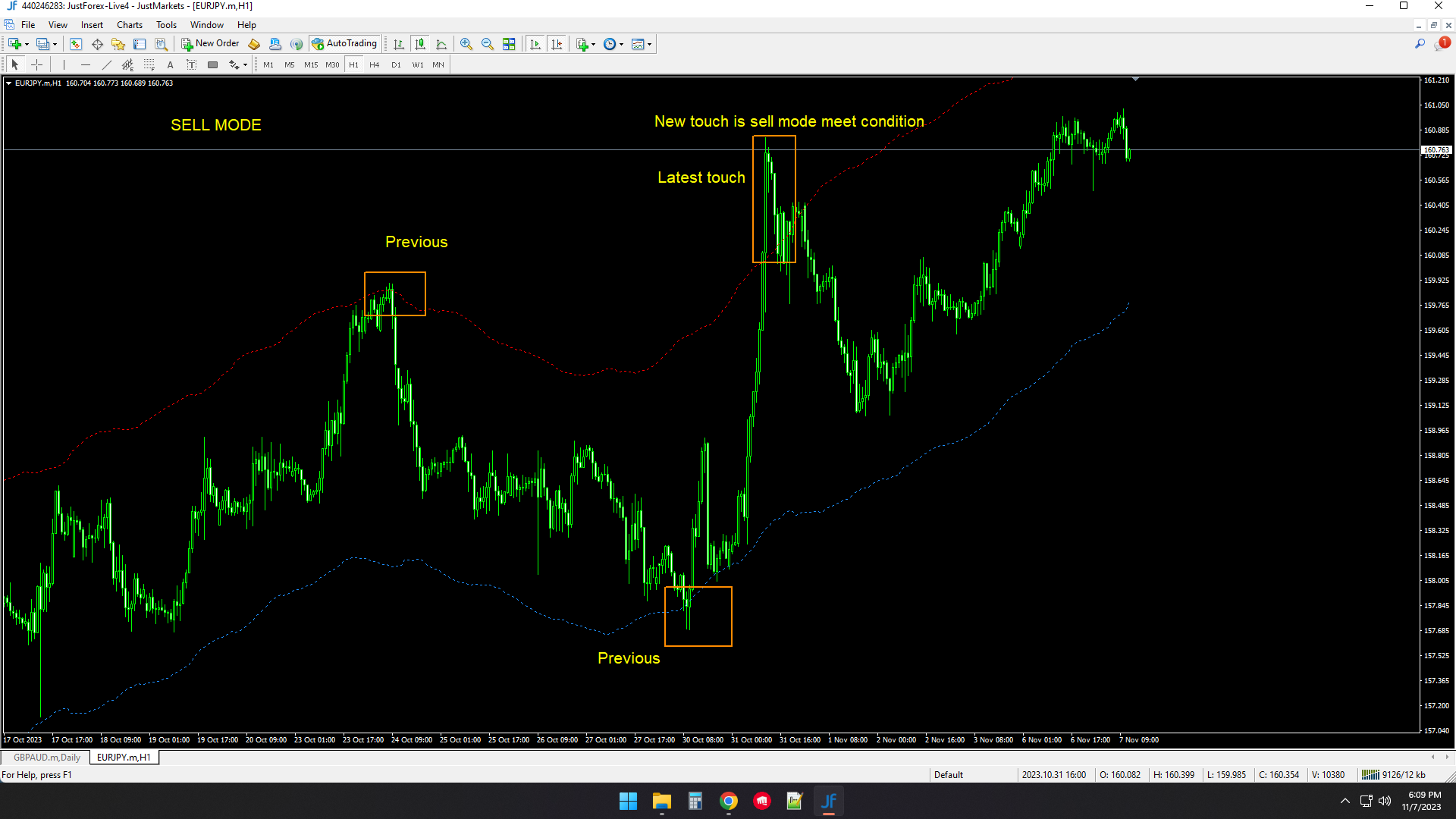Select the Crosshair tool

(x=36, y=65)
